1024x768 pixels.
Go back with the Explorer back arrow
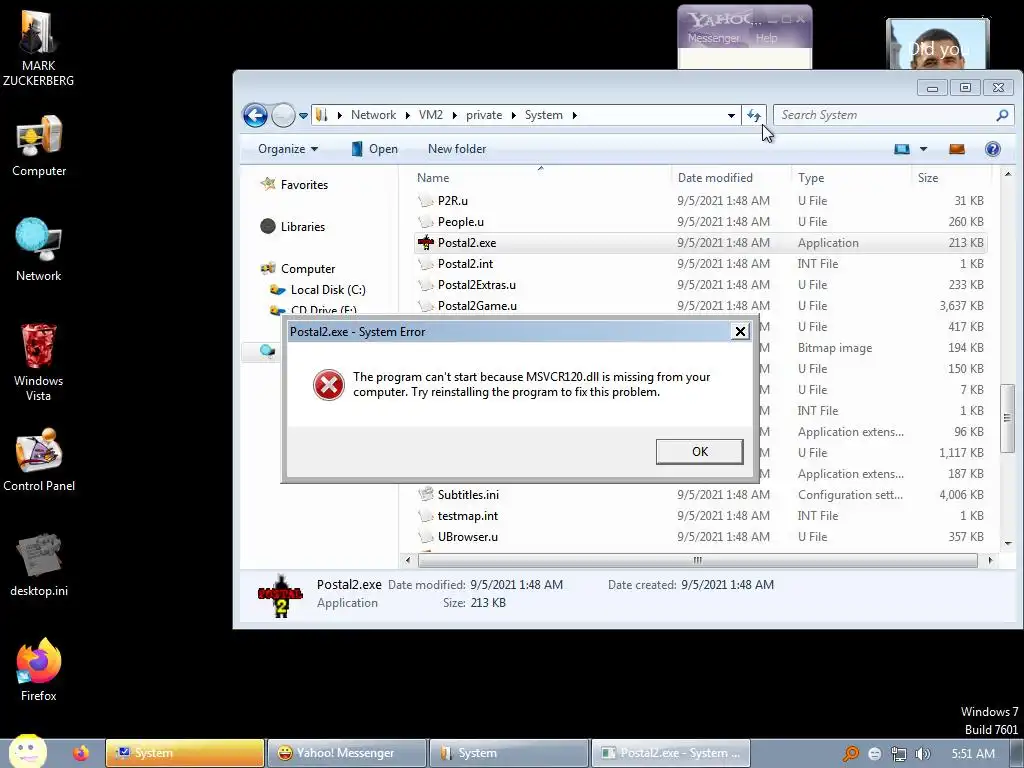[x=255, y=116]
